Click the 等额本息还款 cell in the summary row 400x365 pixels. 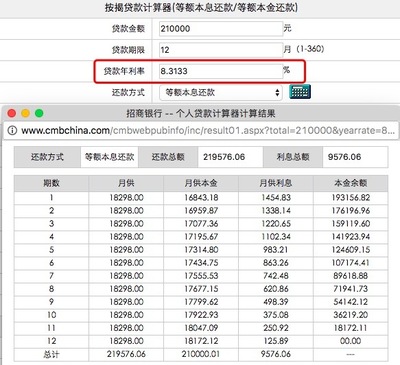click(x=109, y=157)
